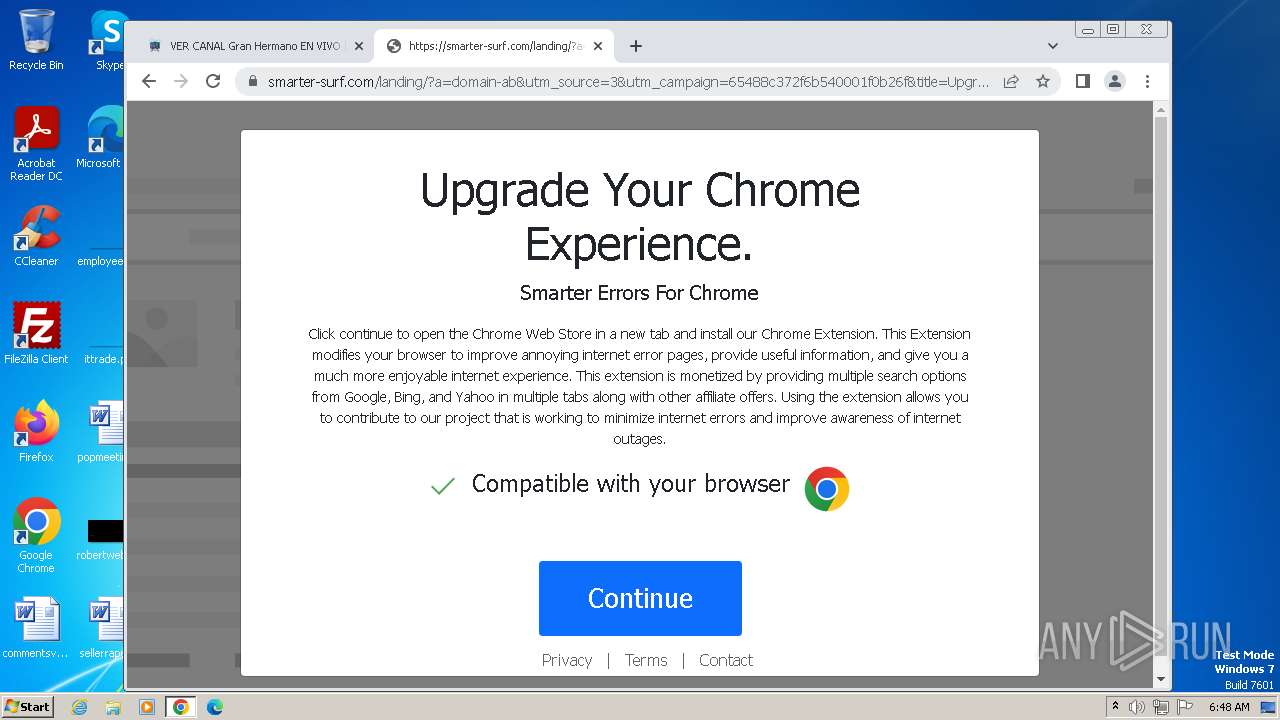Open the Terms link

click(646, 660)
